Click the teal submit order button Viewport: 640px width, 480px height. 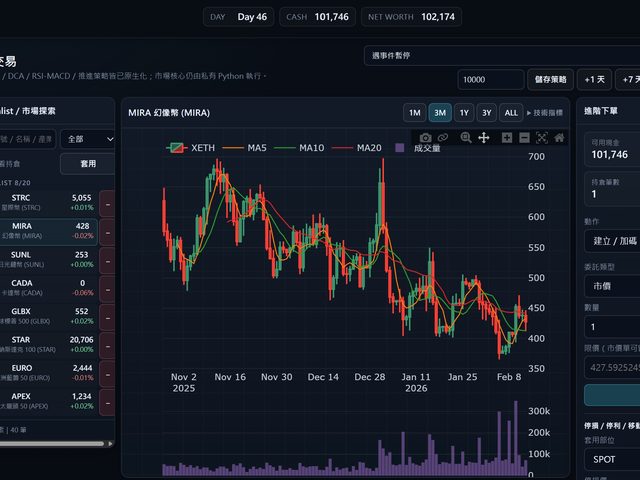pos(612,395)
